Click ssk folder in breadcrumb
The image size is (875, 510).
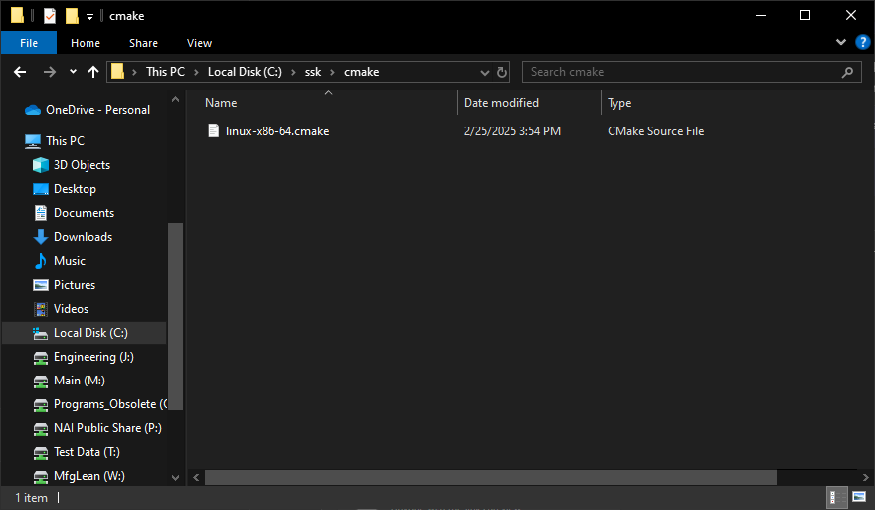click(313, 72)
